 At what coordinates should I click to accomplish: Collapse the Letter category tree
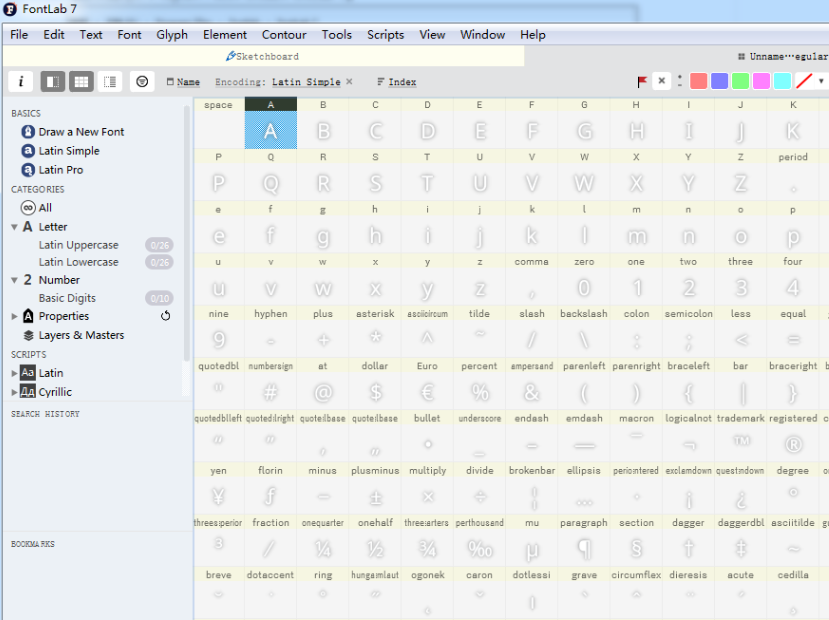tap(14, 227)
